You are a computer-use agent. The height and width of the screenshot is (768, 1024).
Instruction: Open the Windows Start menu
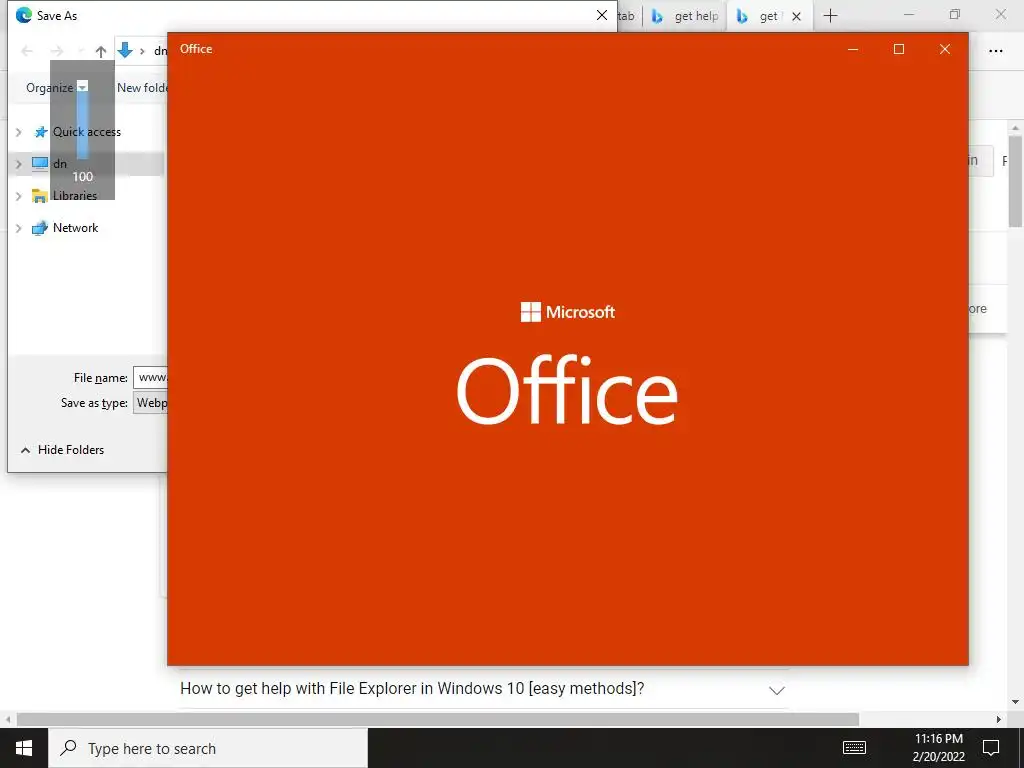tap(24, 748)
